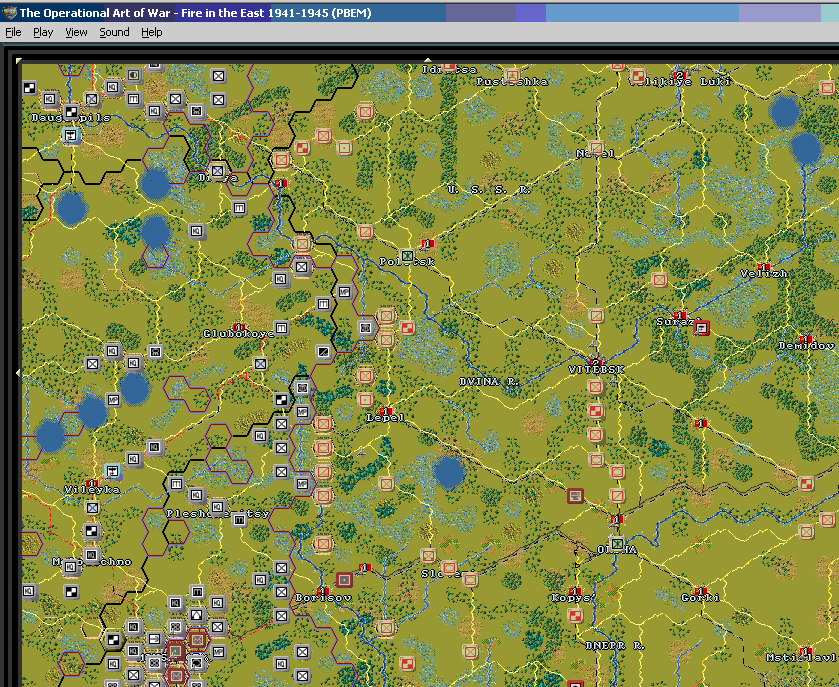This screenshot has height=687, width=839.
Task: Select the checkered counter at the top-left map edge
Action: pos(29,88)
